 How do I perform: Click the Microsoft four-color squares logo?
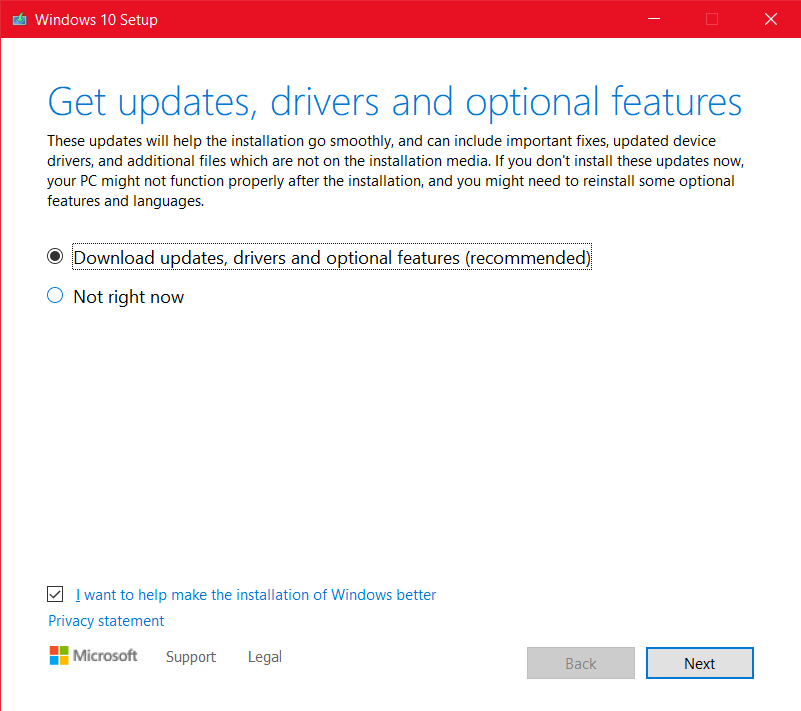coord(59,655)
